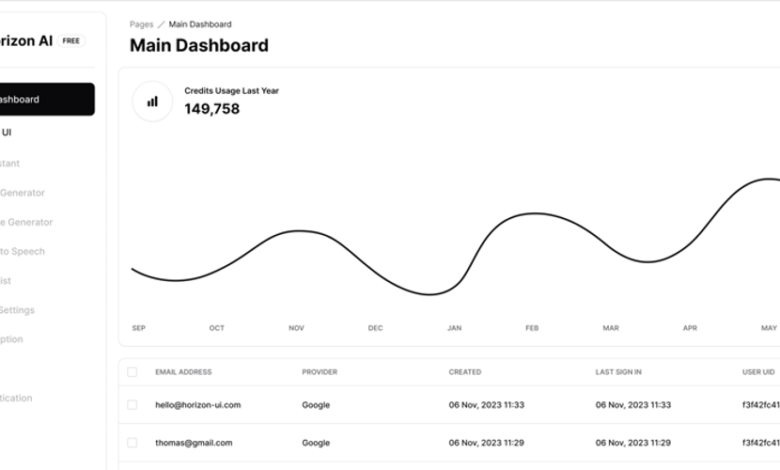Click the APR label on chart axis

pyautogui.click(x=690, y=328)
